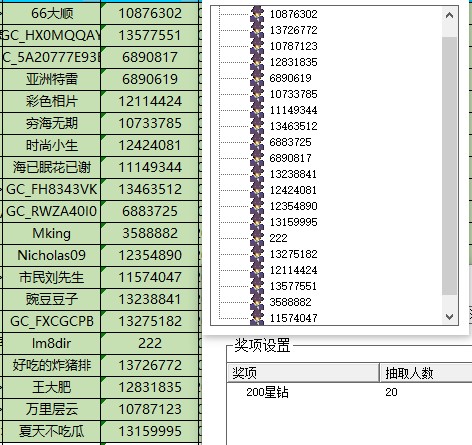Select spreadsheet ID cell 6890817
This screenshot has width=472, height=445.
click(x=150, y=57)
